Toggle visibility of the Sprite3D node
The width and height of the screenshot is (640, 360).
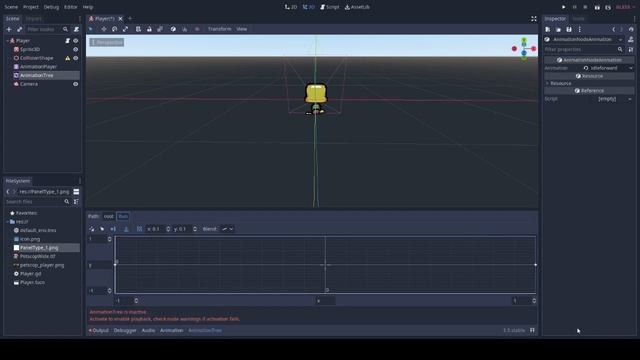(76, 49)
